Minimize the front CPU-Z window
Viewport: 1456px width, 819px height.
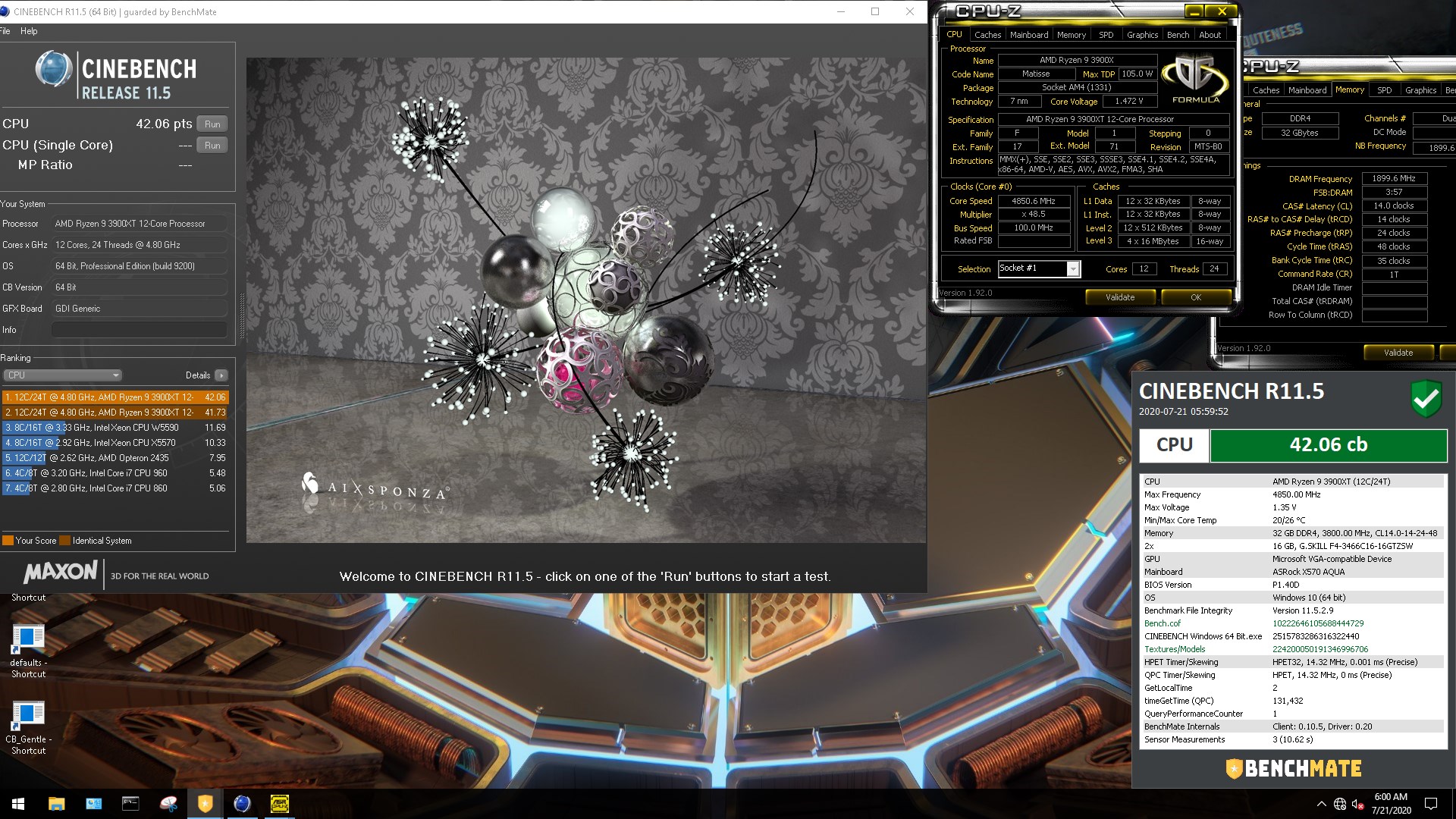pos(1194,11)
